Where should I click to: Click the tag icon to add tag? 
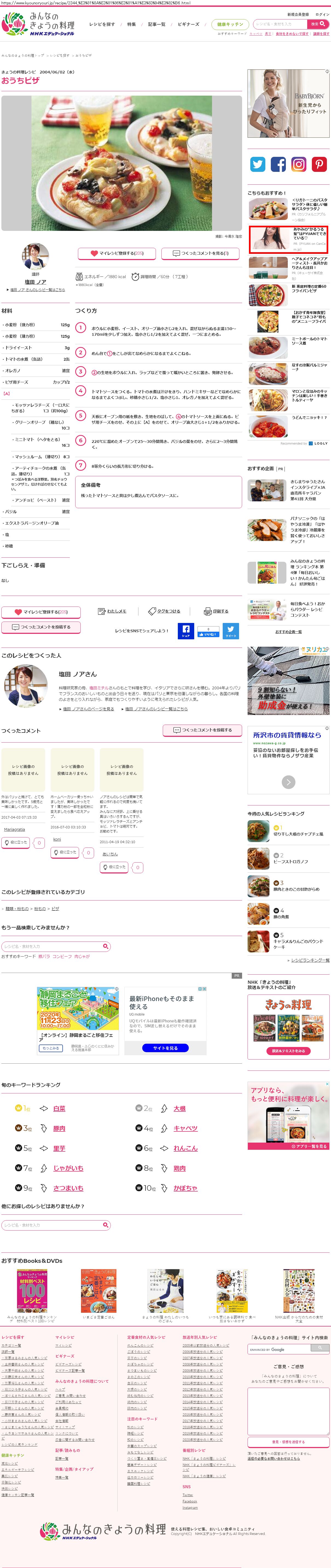point(152,611)
